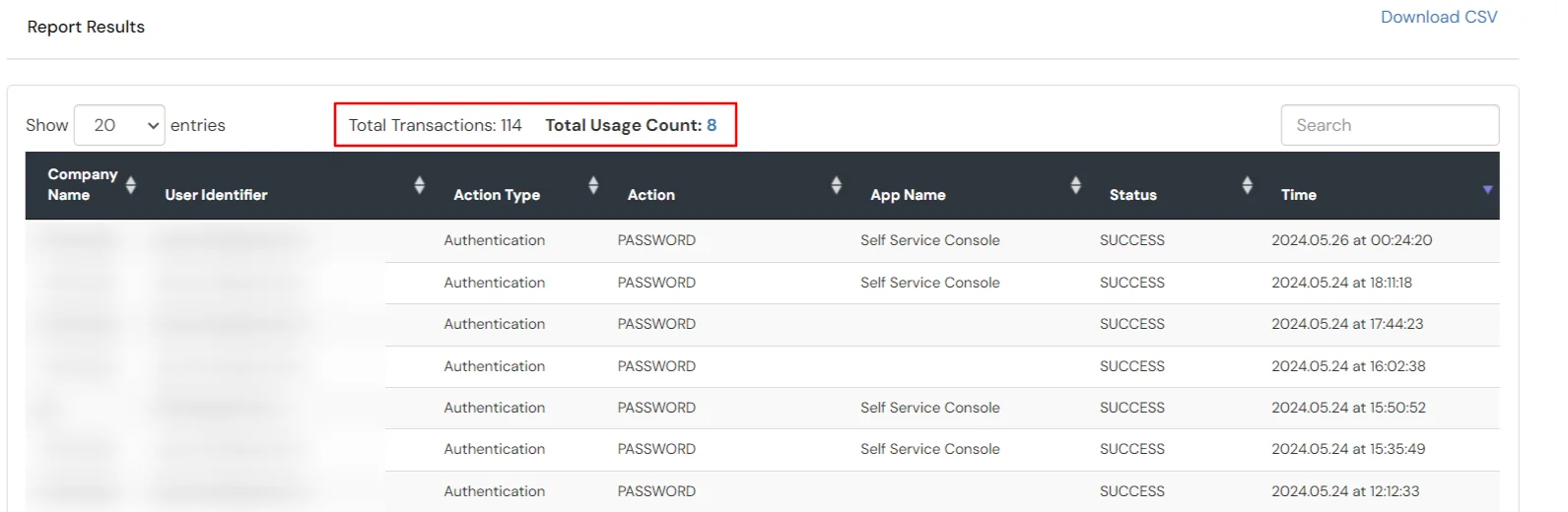This screenshot has width=1568, height=512.
Task: Sort by Company Name column arrows
Action: (130, 185)
